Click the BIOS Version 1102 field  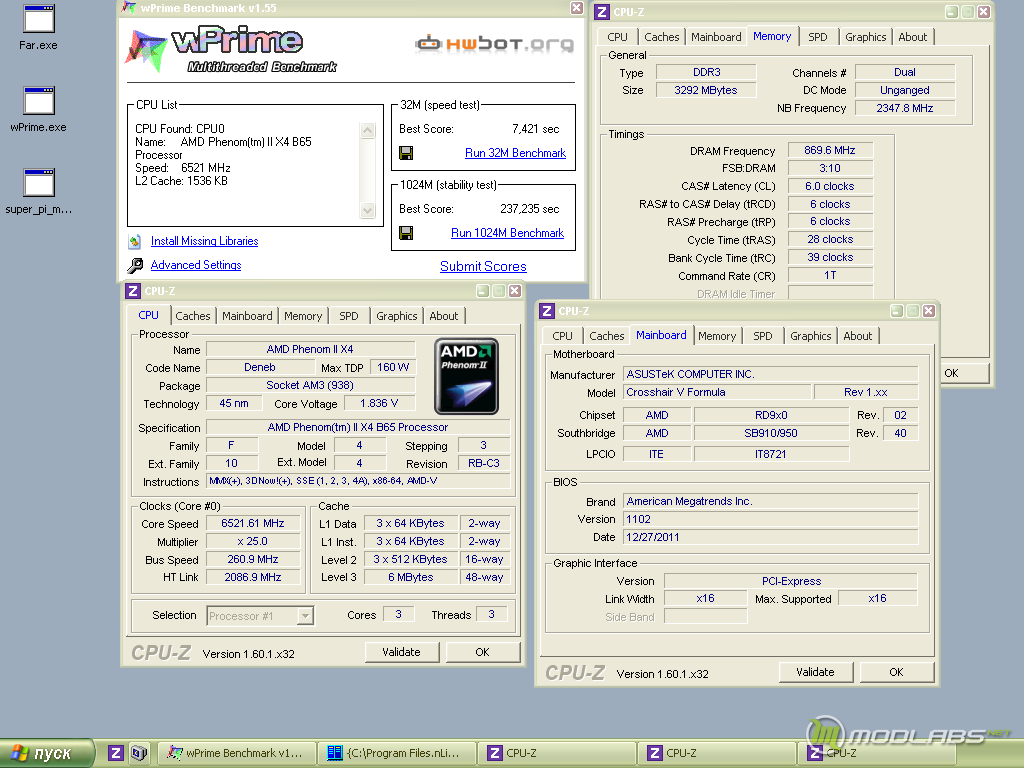tap(771, 519)
